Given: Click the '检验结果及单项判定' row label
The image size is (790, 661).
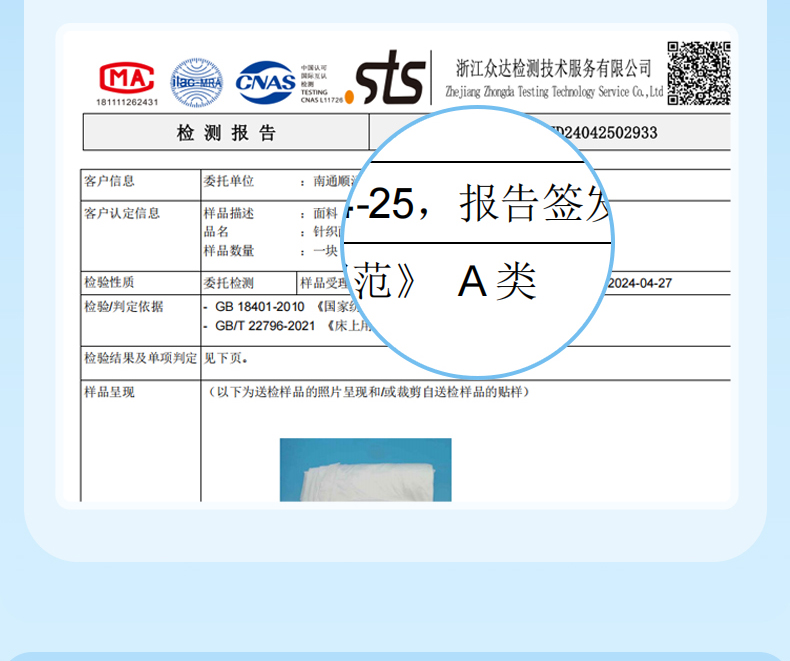Looking at the screenshot, I should (x=140, y=357).
